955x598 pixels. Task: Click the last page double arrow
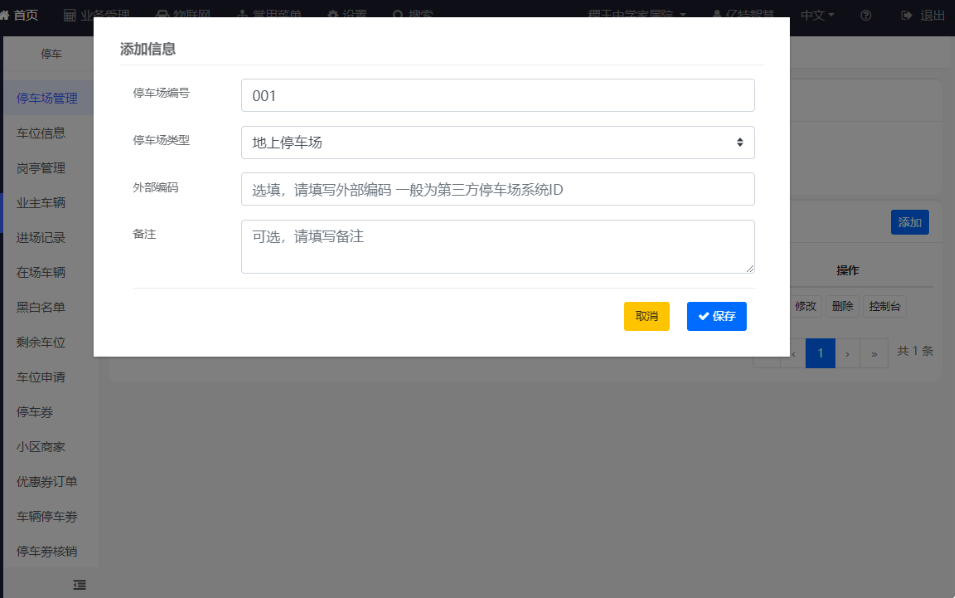pyautogui.click(x=874, y=353)
